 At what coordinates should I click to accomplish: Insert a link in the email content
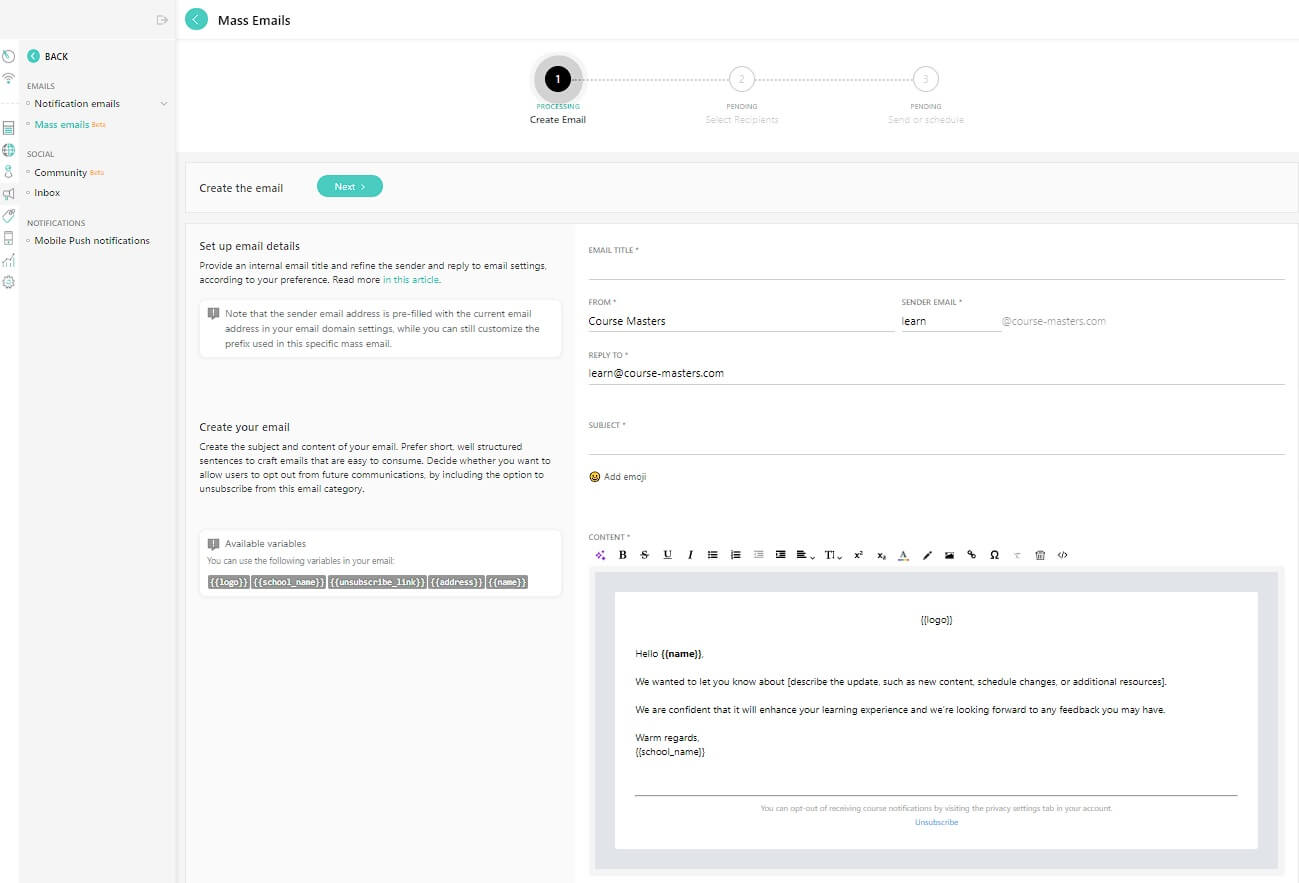click(x=971, y=555)
